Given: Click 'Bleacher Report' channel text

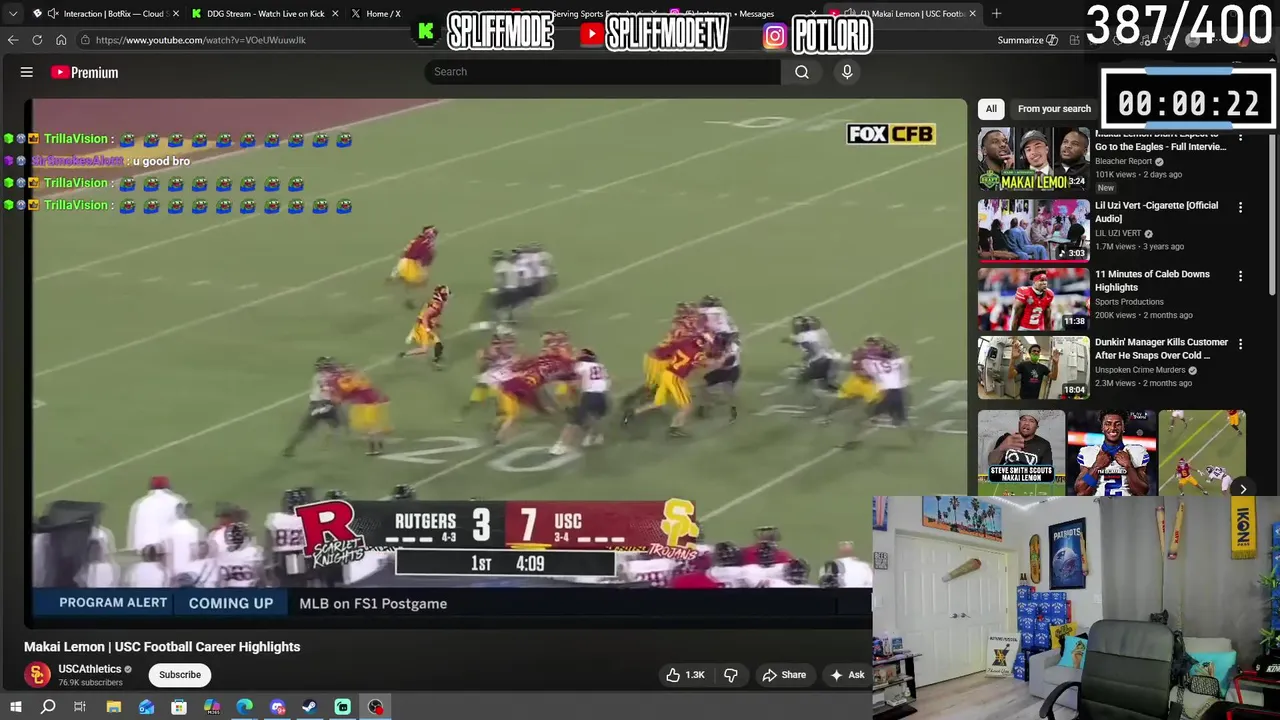Looking at the screenshot, I should point(1124,161).
